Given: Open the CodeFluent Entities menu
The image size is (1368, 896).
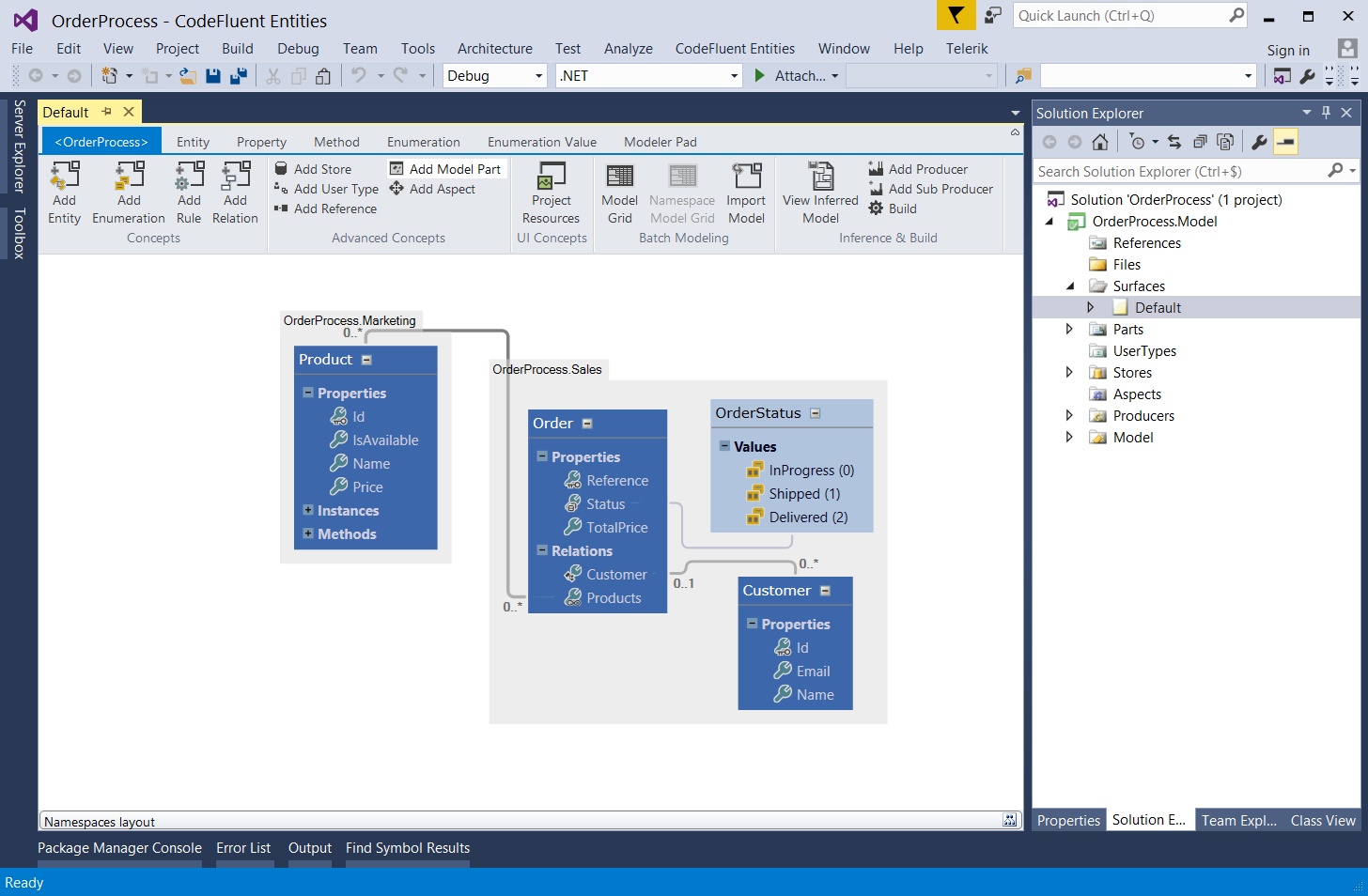Looking at the screenshot, I should (735, 49).
